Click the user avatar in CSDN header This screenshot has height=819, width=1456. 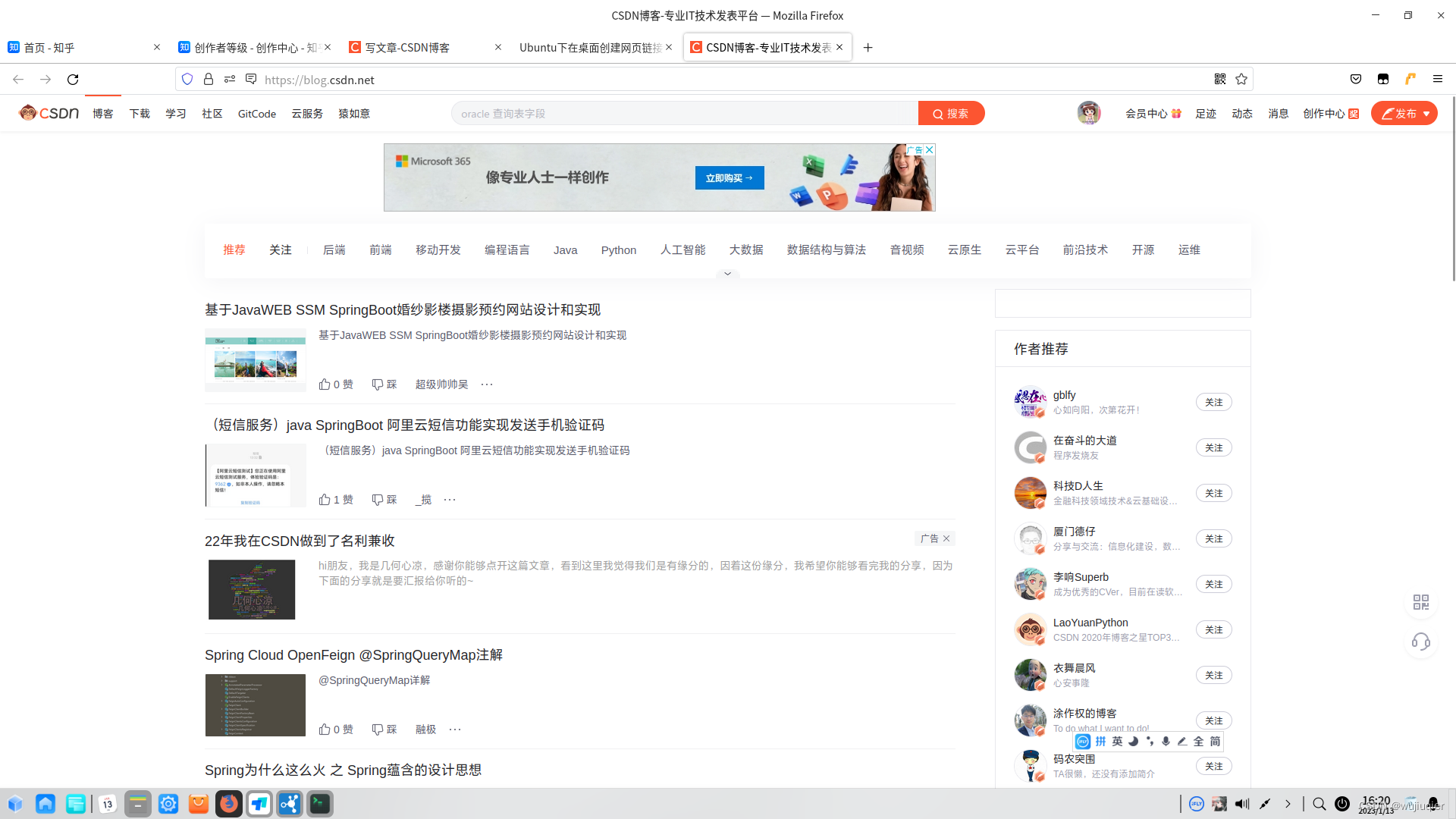point(1089,113)
